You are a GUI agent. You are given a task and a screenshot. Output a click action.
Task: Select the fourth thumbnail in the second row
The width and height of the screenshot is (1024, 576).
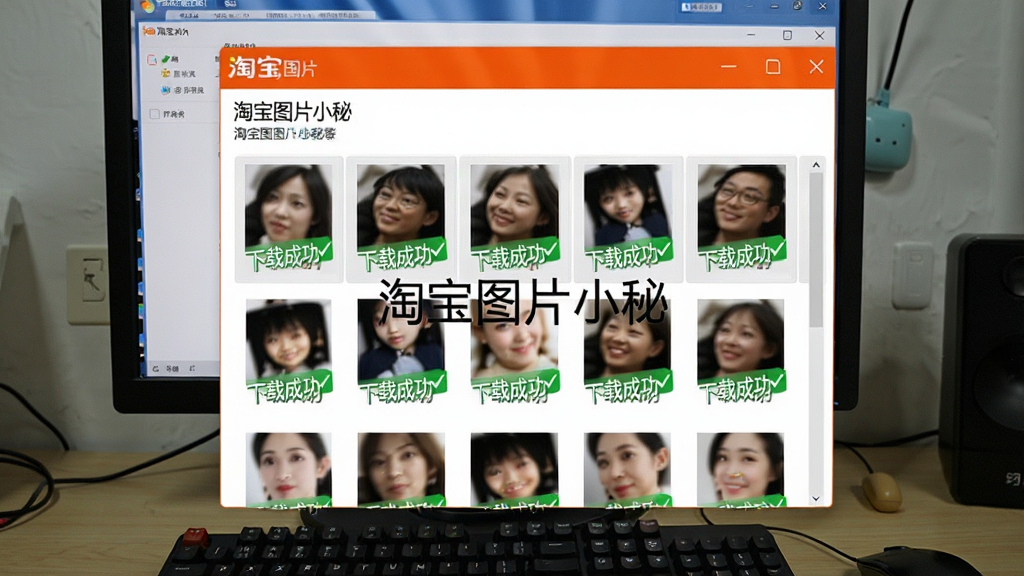point(628,351)
